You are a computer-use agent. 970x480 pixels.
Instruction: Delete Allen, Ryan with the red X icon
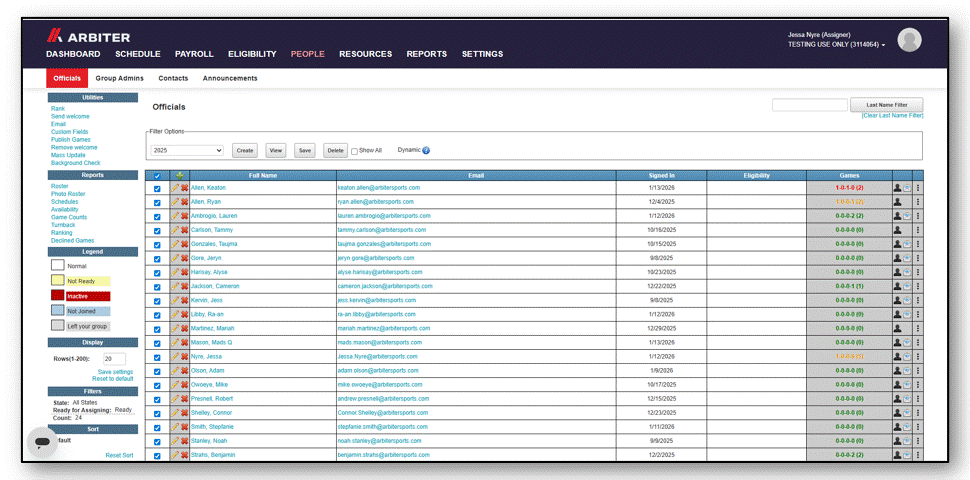click(x=184, y=202)
